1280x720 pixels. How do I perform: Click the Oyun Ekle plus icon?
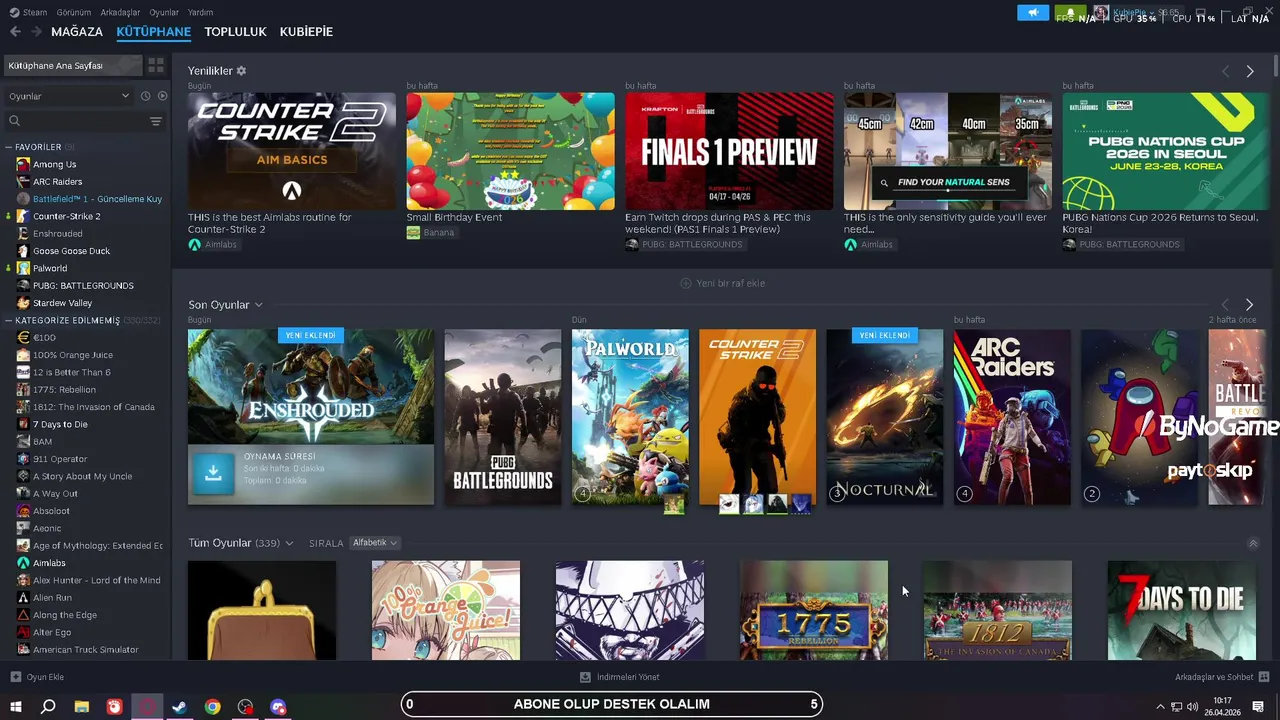pyautogui.click(x=15, y=677)
